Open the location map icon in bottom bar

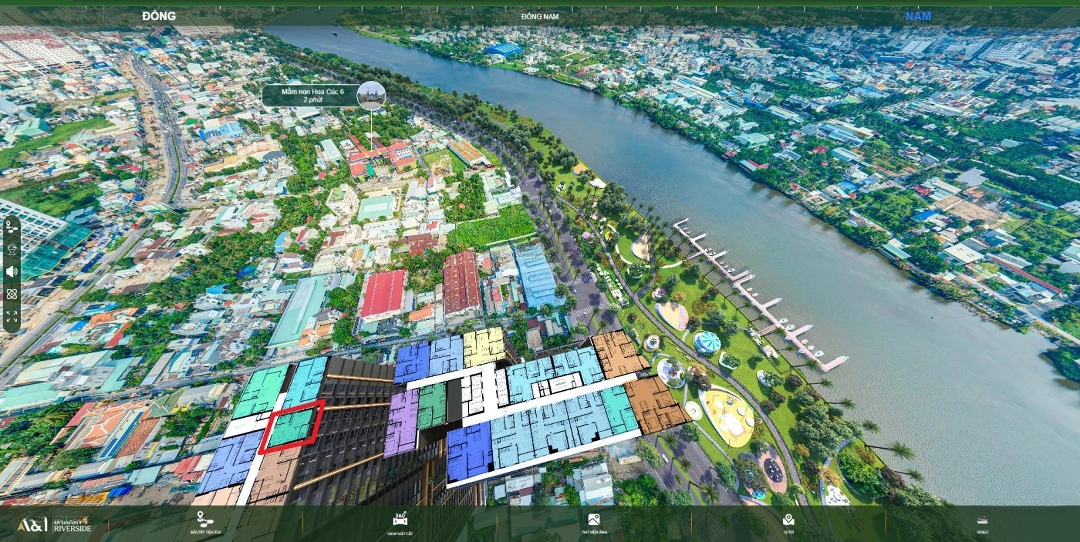[x=205, y=520]
